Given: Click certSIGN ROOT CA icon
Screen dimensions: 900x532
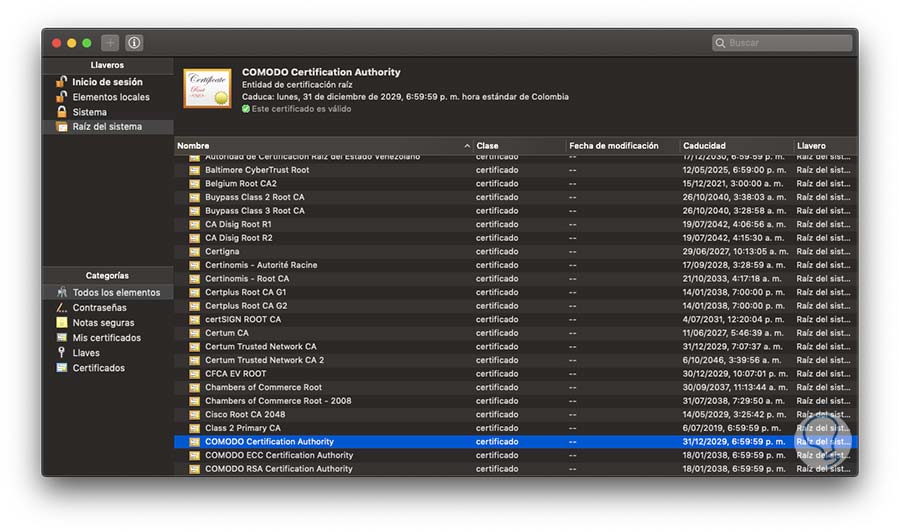Looking at the screenshot, I should coord(195,319).
